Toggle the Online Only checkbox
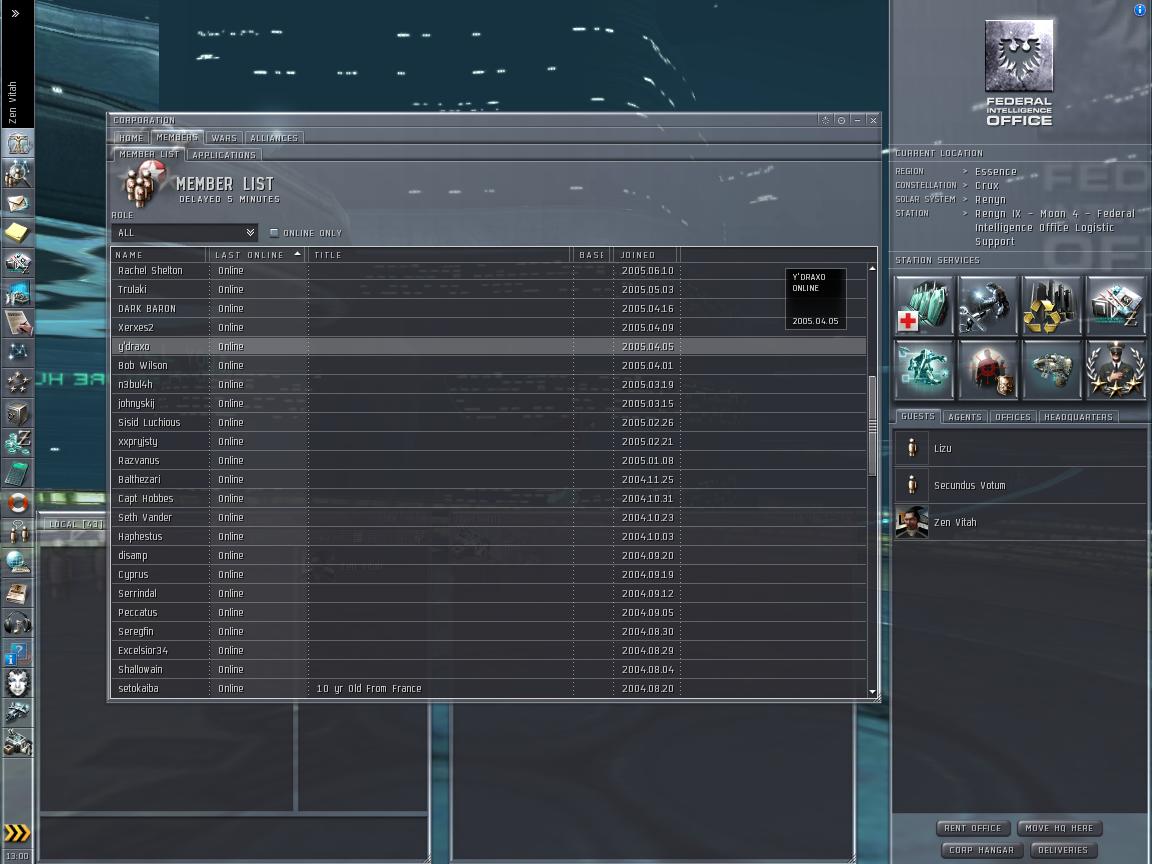 point(274,233)
